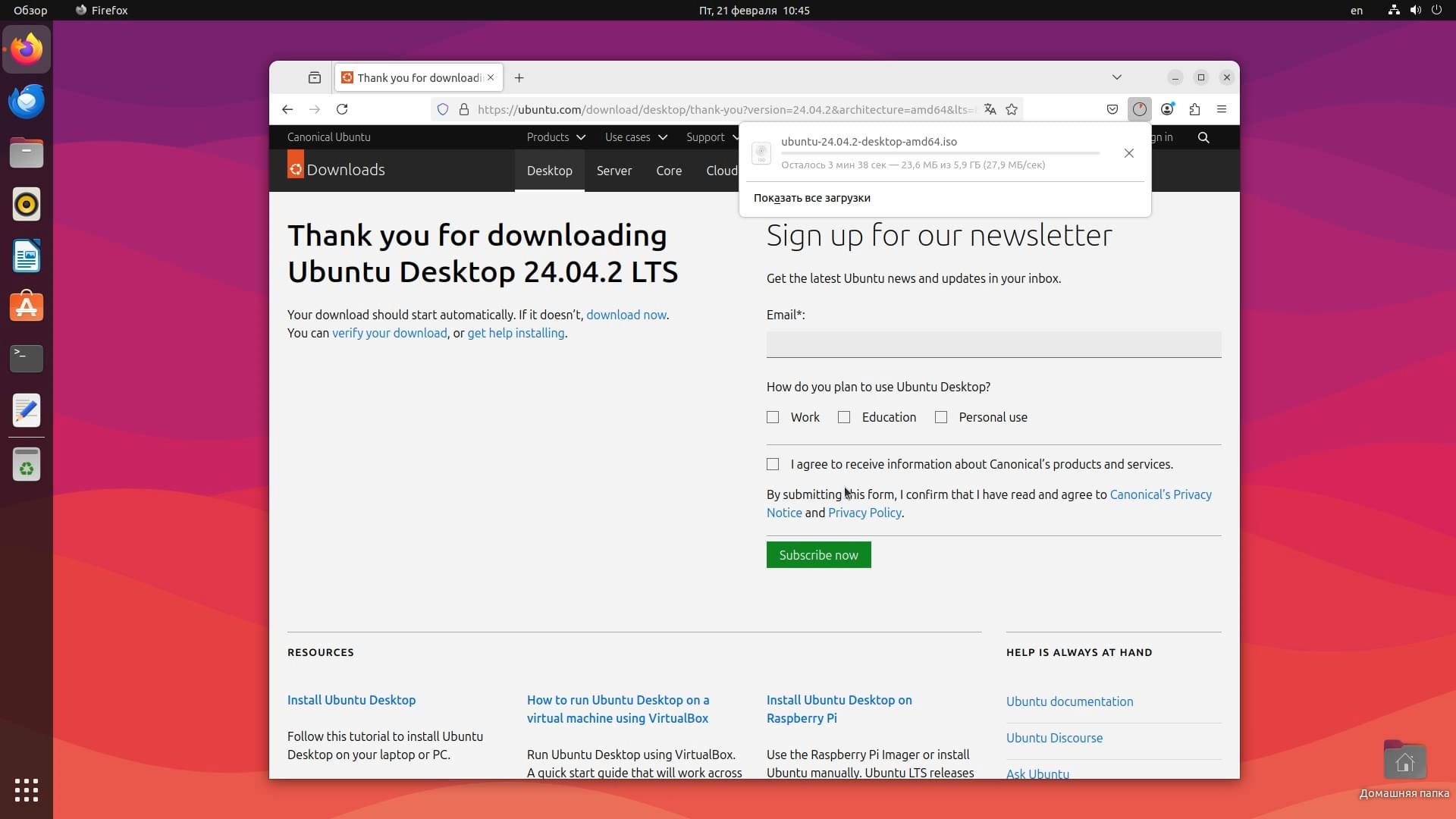
Task: Open Firefox hamburger application menu
Action: pos(1222,109)
